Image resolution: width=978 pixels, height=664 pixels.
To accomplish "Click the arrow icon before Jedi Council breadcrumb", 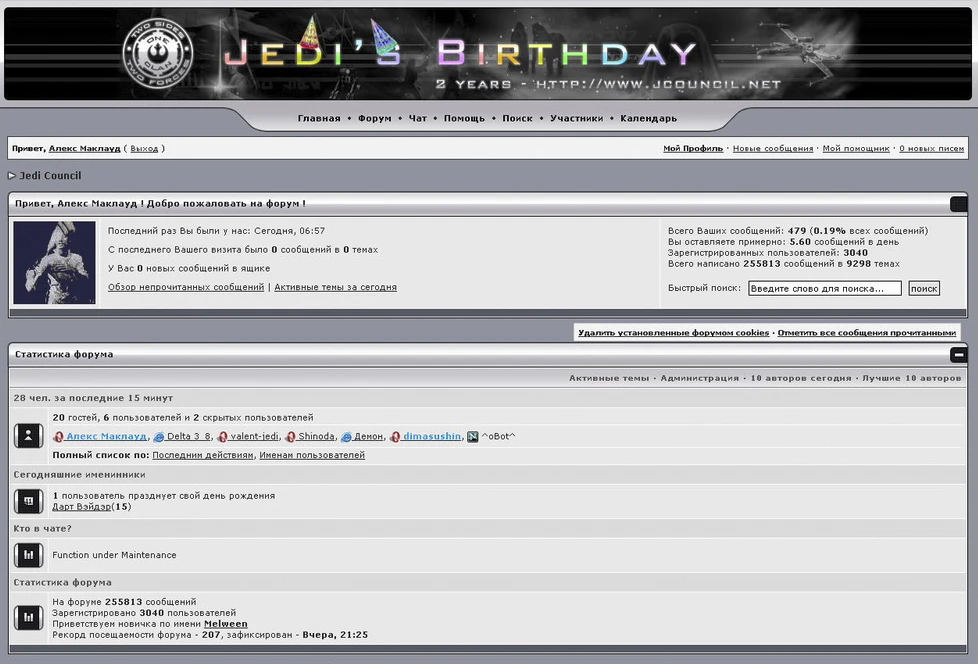I will pos(11,176).
